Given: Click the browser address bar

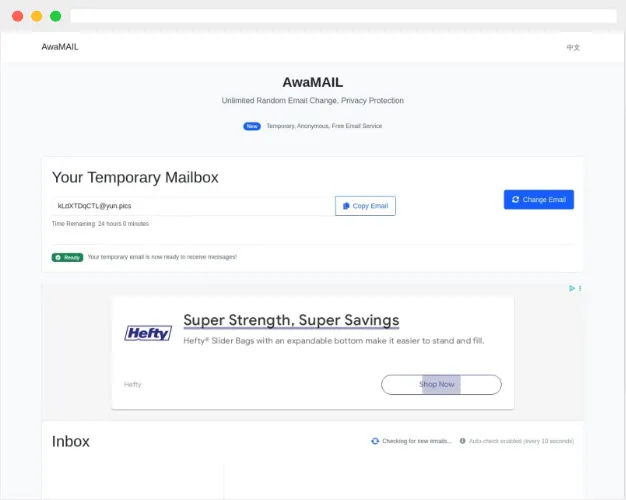Looking at the screenshot, I should coord(343,16).
